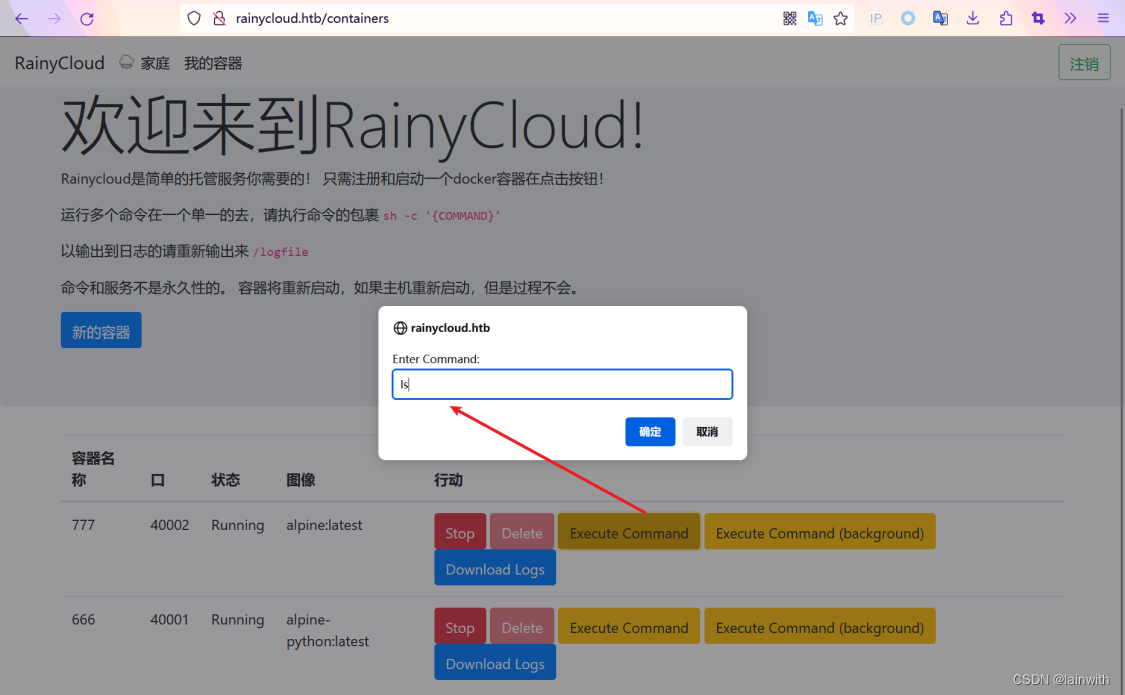Open the 家庭 navigation link
Image resolution: width=1125 pixels, height=695 pixels.
tap(155, 64)
